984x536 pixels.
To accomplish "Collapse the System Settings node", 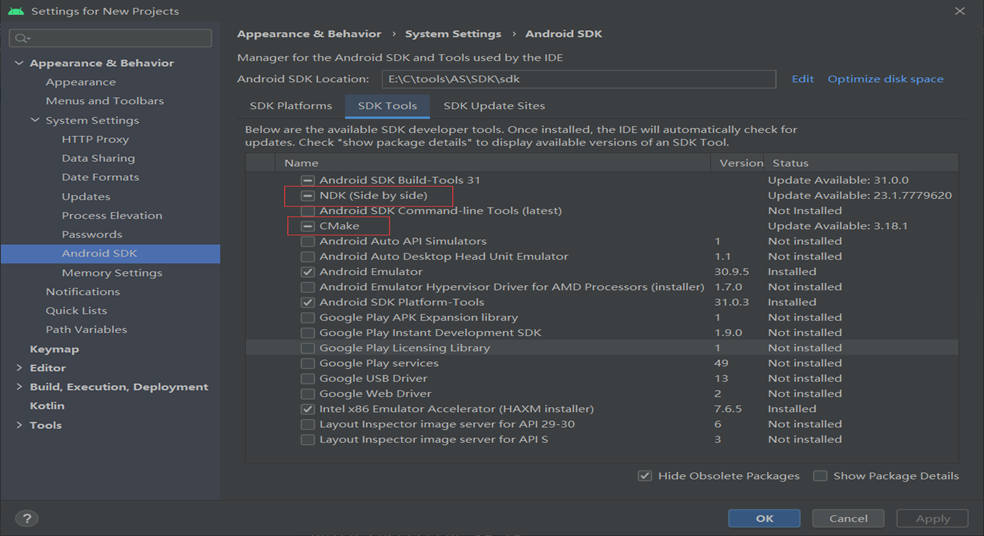I will [x=35, y=120].
